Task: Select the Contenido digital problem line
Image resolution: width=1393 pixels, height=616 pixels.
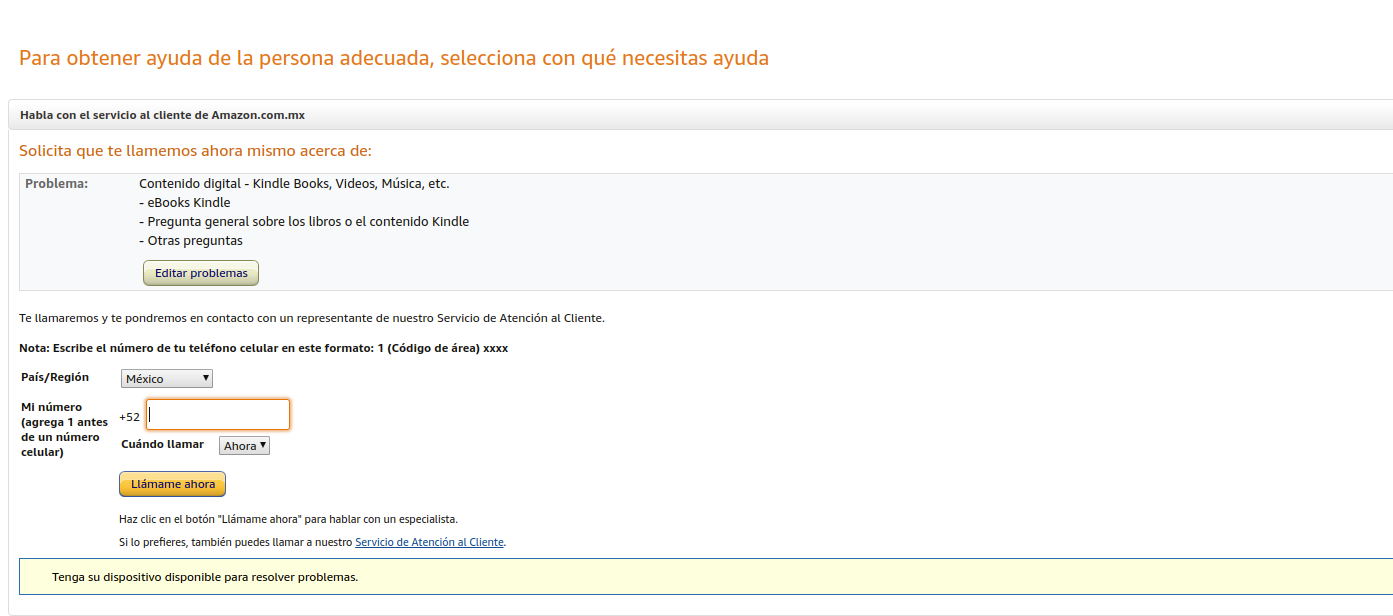Action: (x=294, y=184)
